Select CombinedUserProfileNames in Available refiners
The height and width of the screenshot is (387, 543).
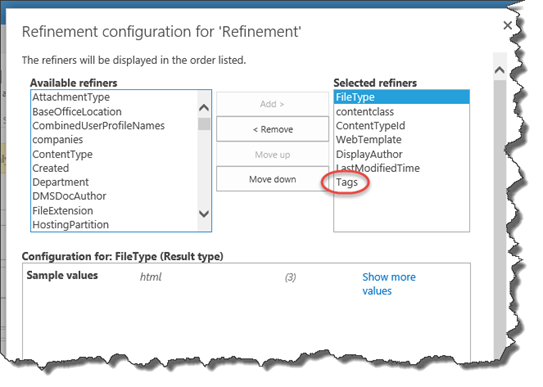pyautogui.click(x=98, y=126)
